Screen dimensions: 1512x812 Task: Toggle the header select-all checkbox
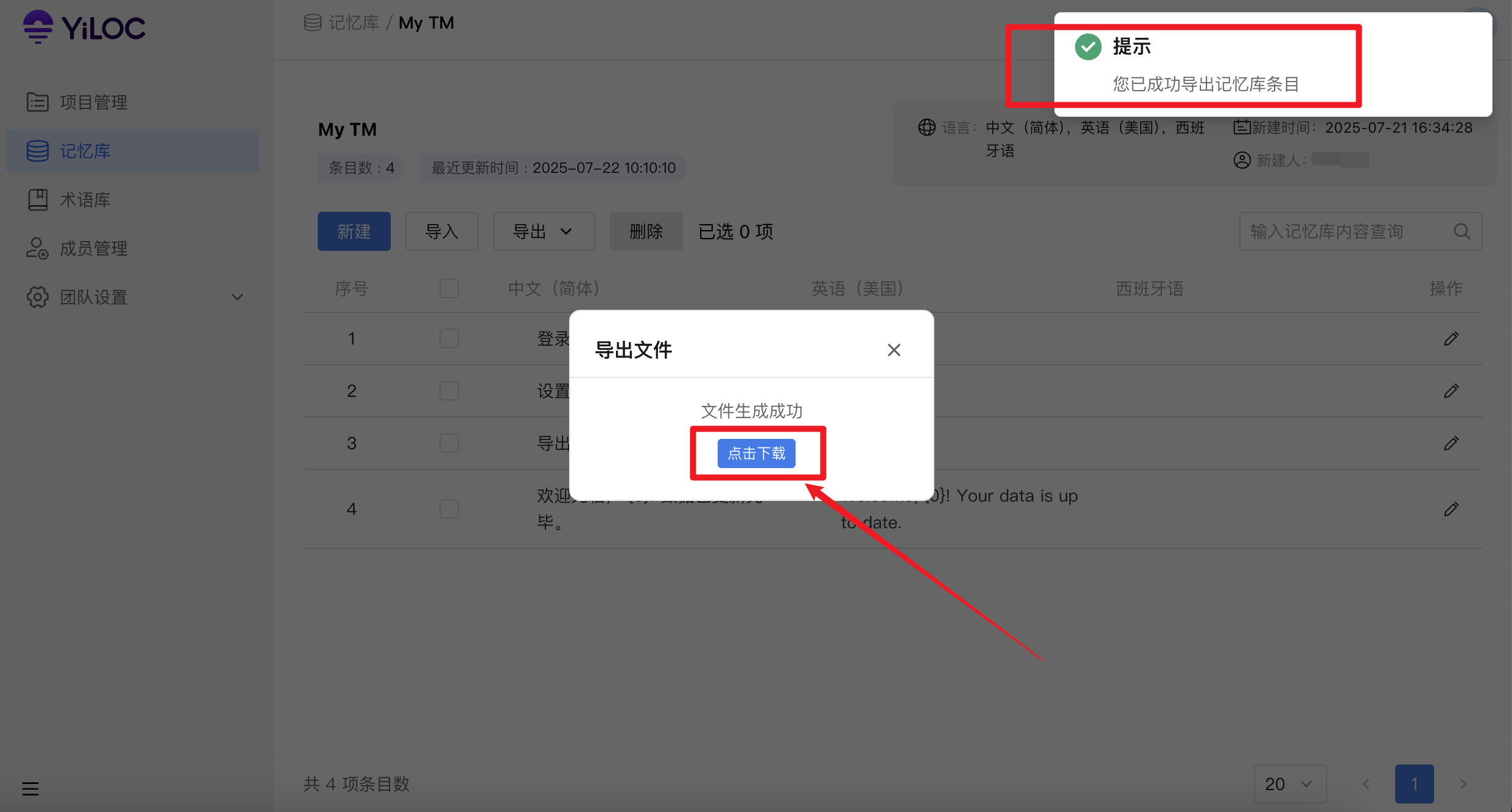click(449, 289)
